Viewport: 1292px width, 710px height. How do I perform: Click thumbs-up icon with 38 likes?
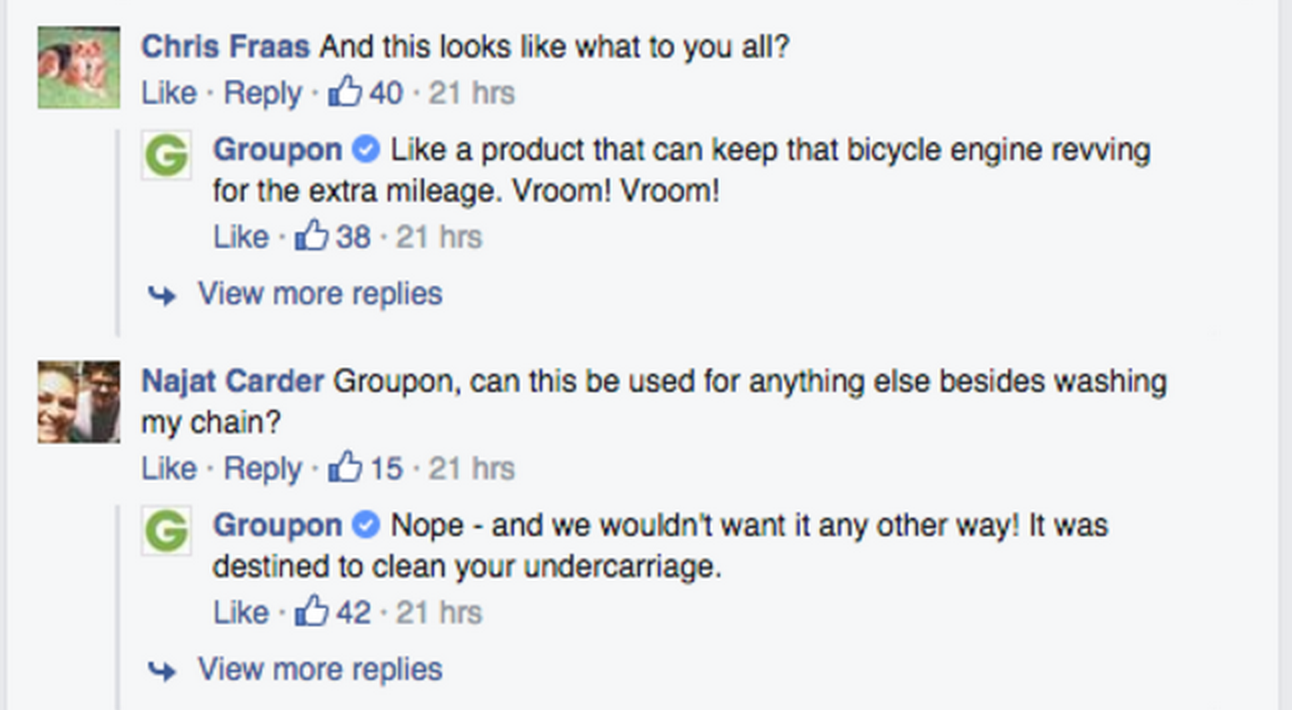(x=312, y=236)
